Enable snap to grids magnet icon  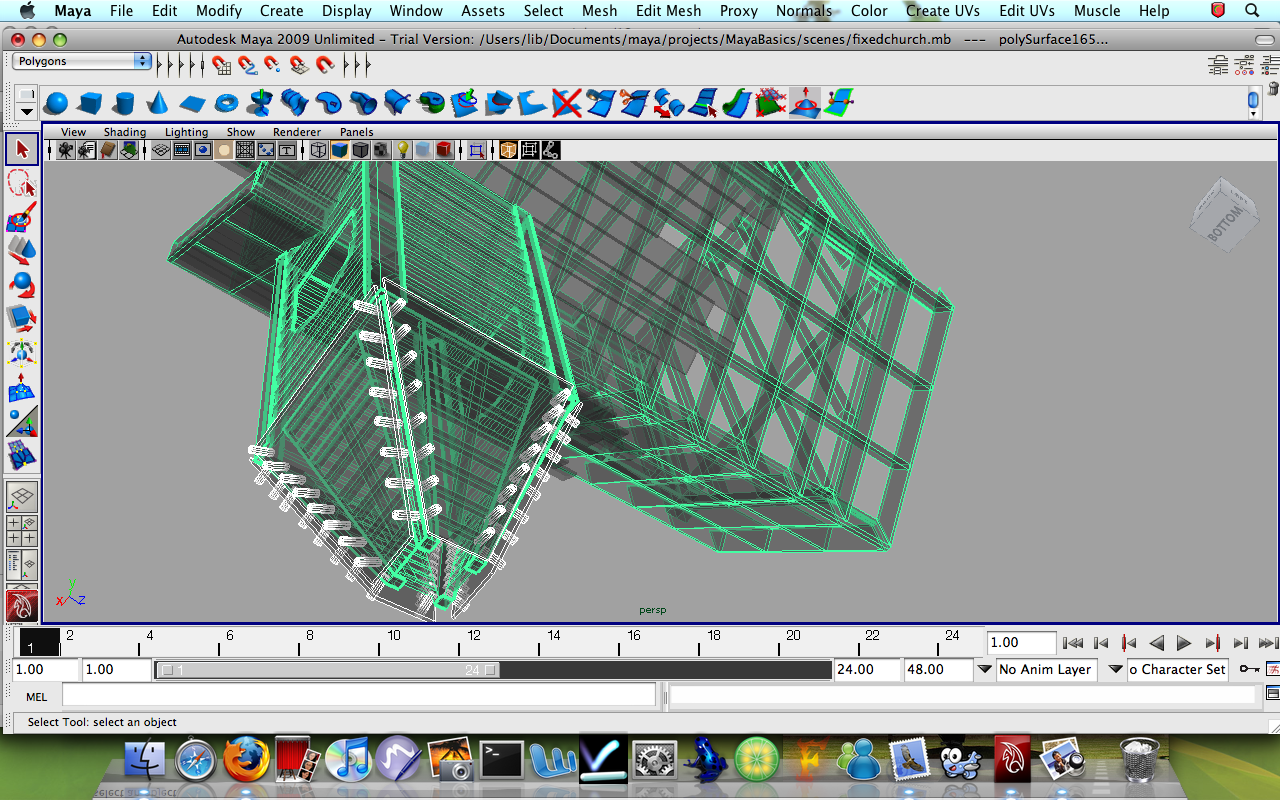coord(222,66)
